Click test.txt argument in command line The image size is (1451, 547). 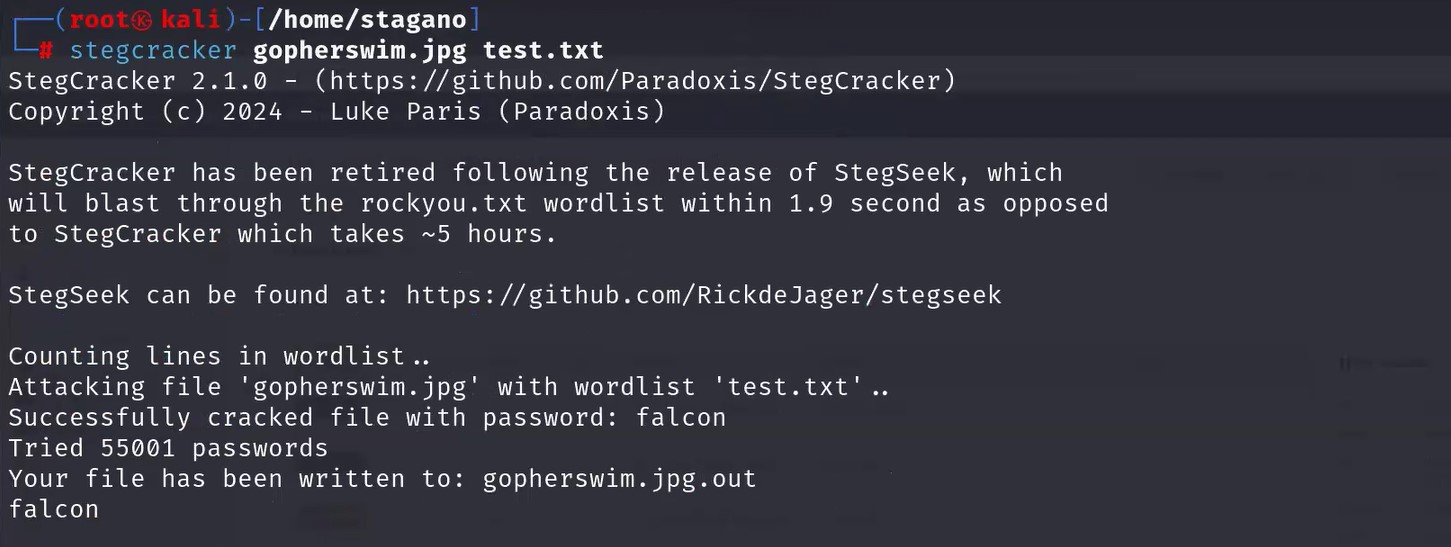pos(543,50)
